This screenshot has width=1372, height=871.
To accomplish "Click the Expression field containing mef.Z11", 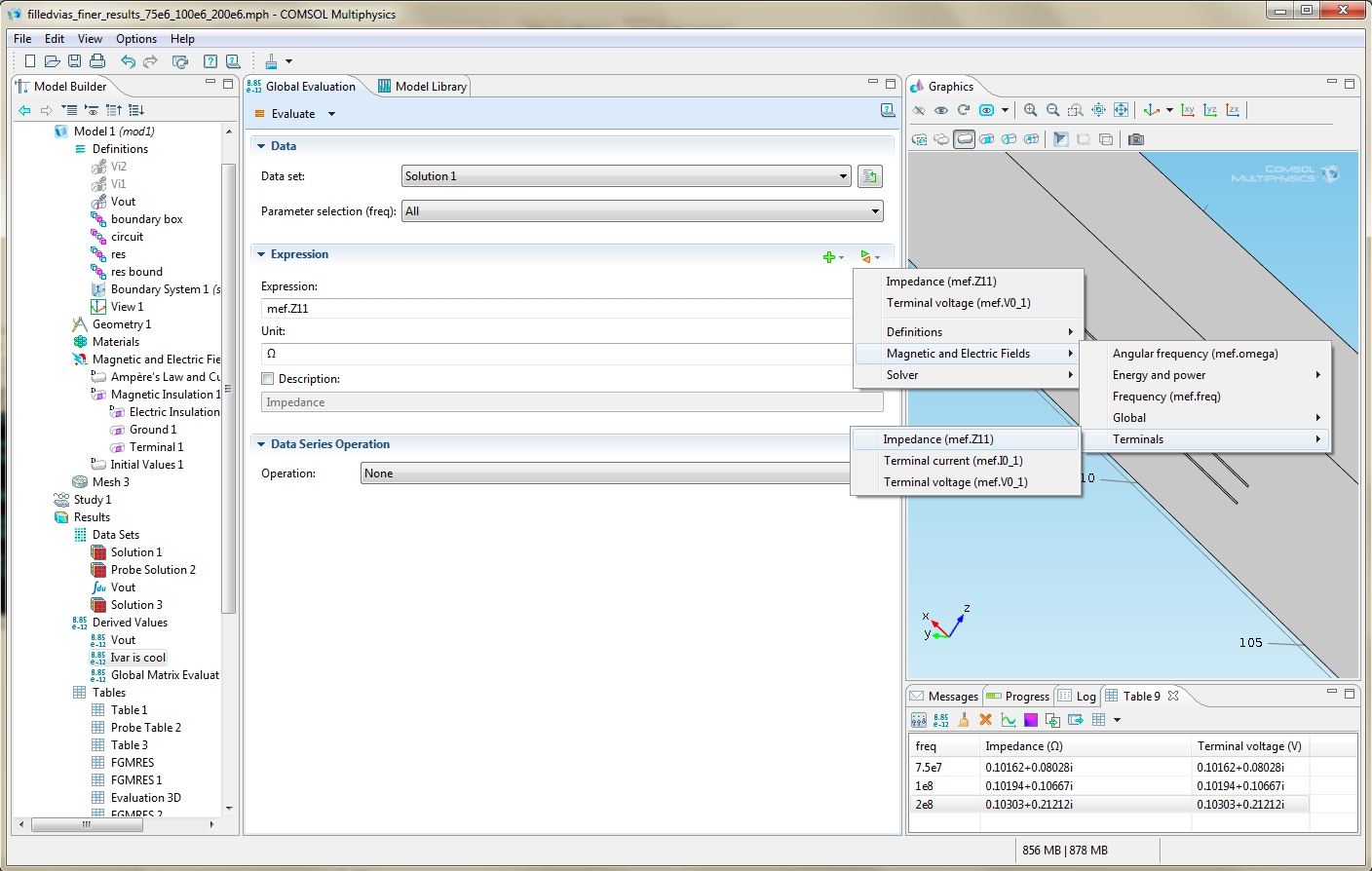I will [557, 309].
